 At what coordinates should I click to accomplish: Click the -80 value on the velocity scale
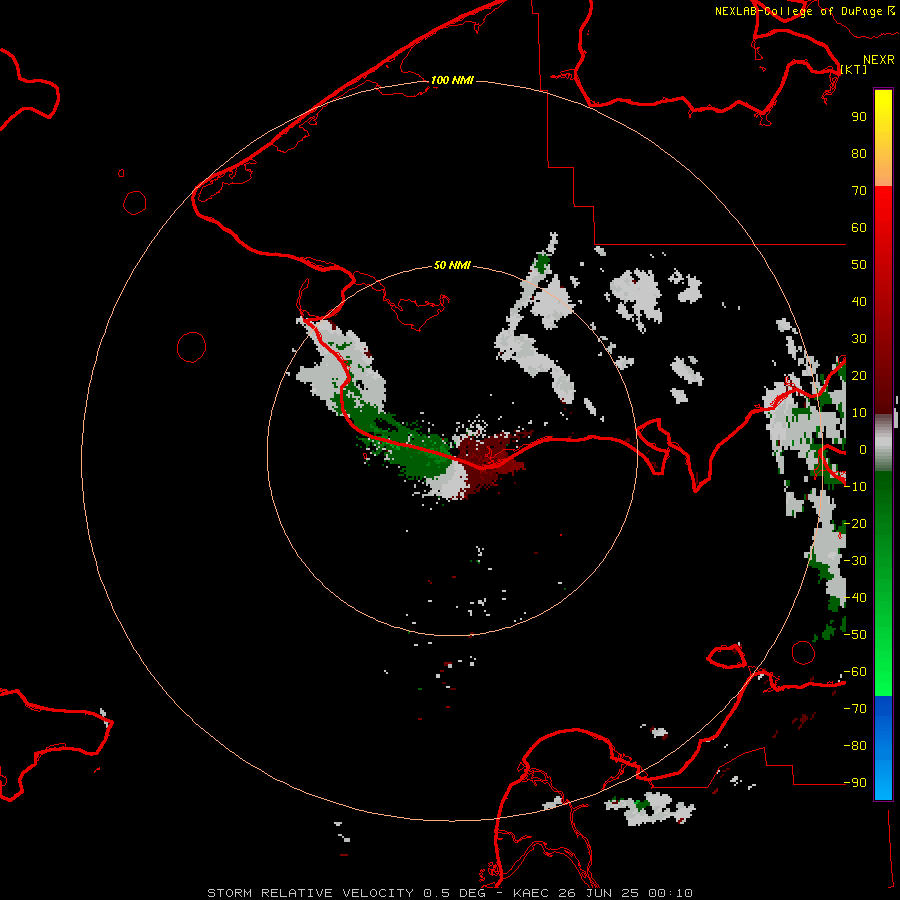coord(855,746)
